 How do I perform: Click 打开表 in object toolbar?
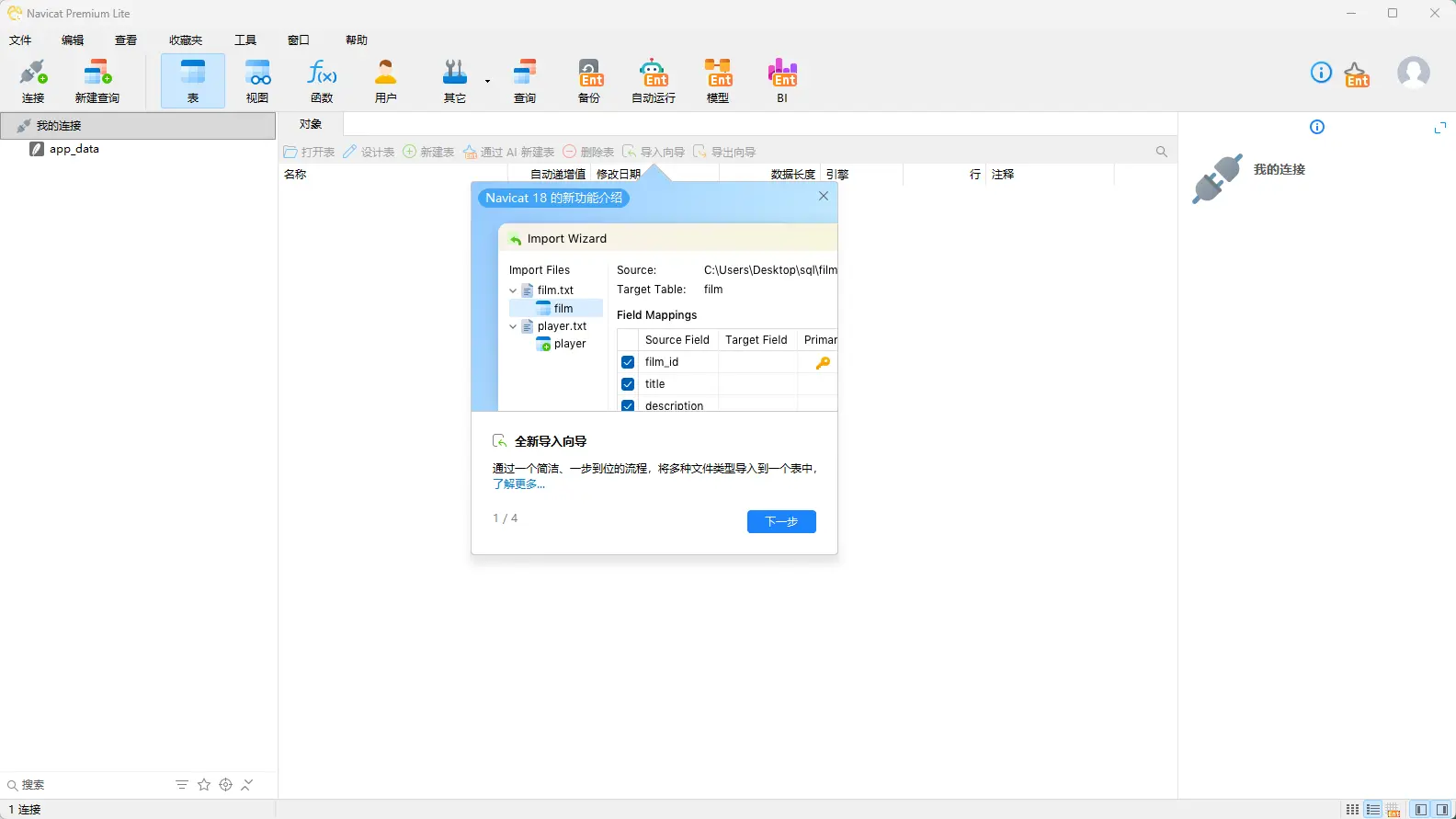click(310, 152)
